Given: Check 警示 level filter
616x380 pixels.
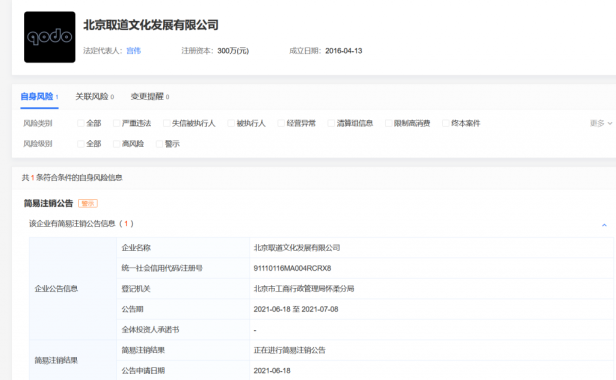Looking at the screenshot, I should 160,144.
